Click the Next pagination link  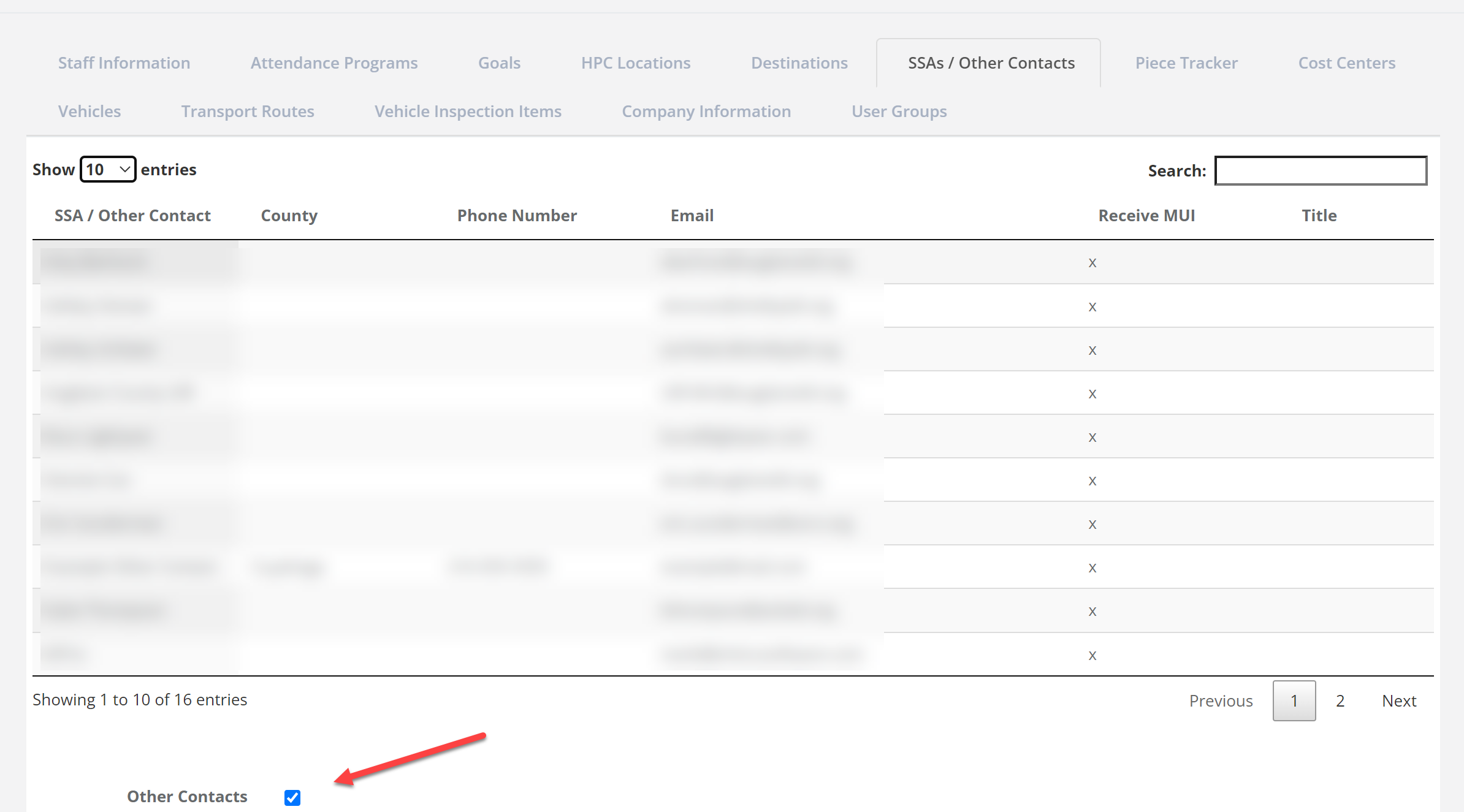click(x=1398, y=700)
